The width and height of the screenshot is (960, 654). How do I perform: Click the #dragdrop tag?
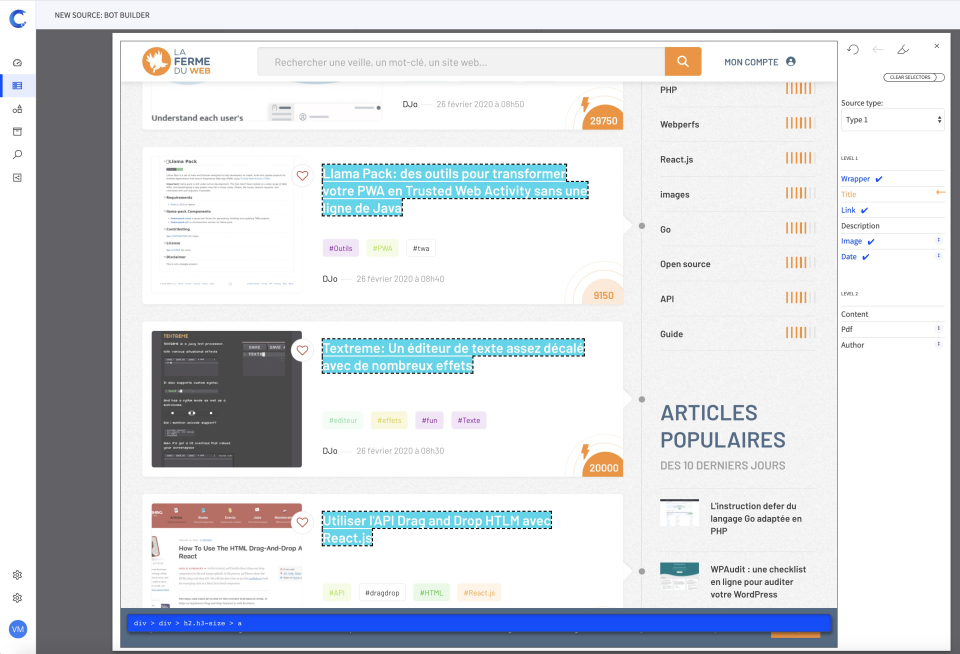[x=382, y=593]
